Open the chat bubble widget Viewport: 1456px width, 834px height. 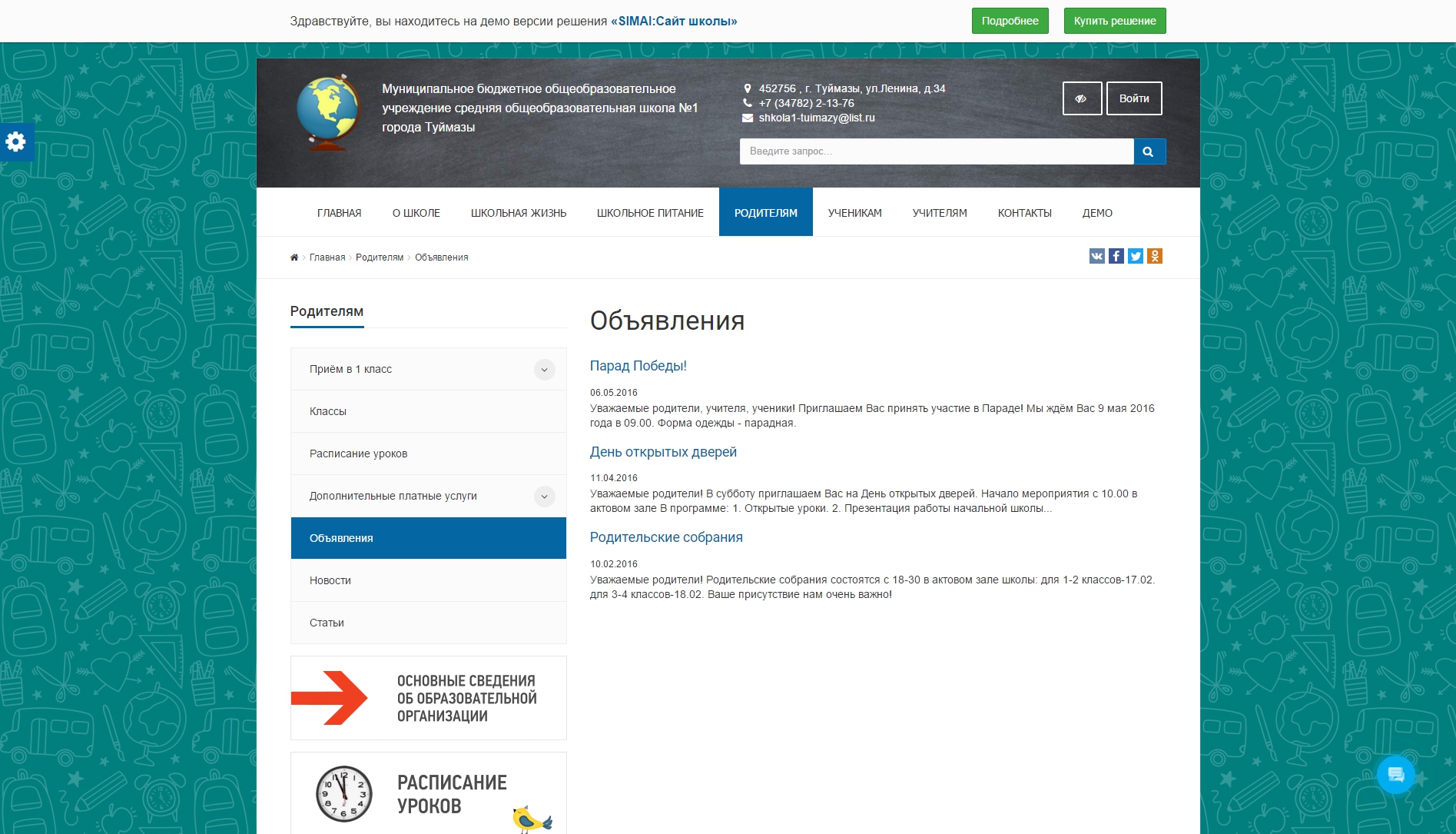tap(1395, 775)
